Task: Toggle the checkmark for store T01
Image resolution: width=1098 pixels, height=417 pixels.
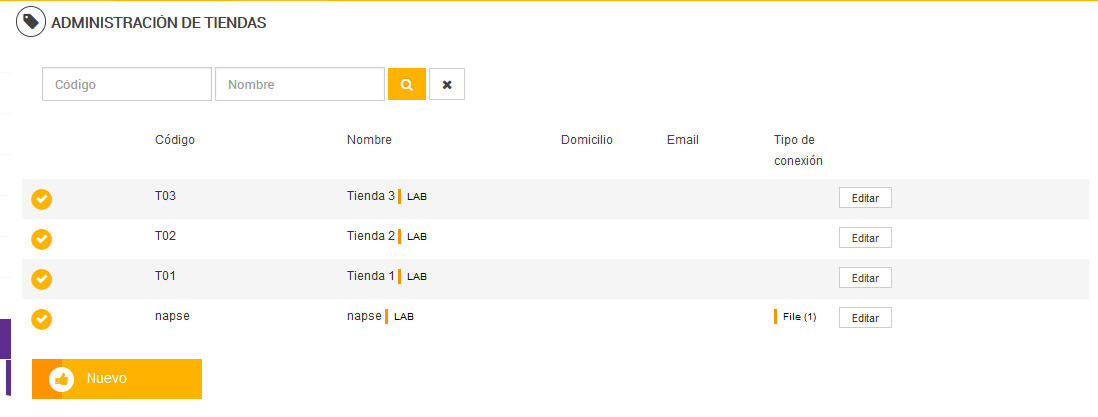Action: (42, 279)
